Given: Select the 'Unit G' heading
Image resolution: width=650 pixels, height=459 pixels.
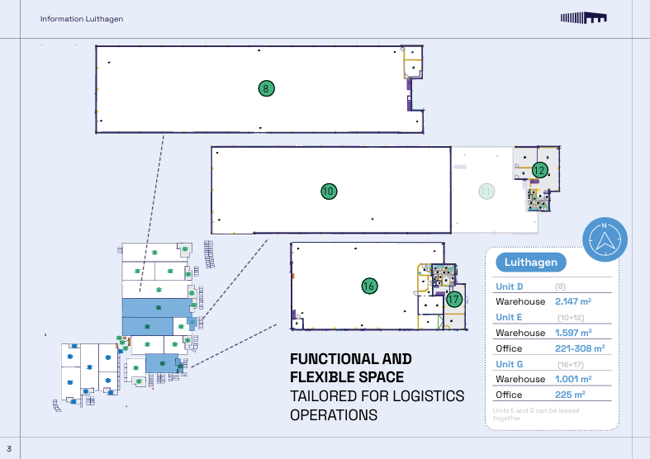Looking at the screenshot, I should pos(509,364).
